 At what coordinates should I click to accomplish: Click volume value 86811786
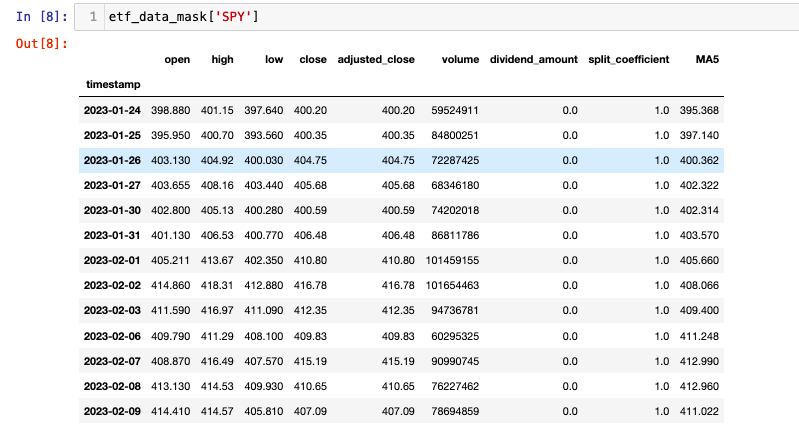point(455,235)
